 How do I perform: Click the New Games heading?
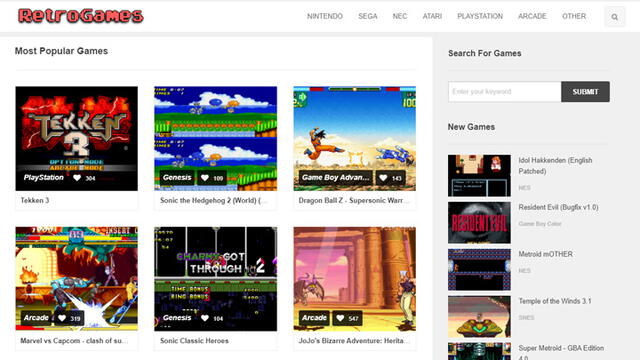tap(471, 127)
